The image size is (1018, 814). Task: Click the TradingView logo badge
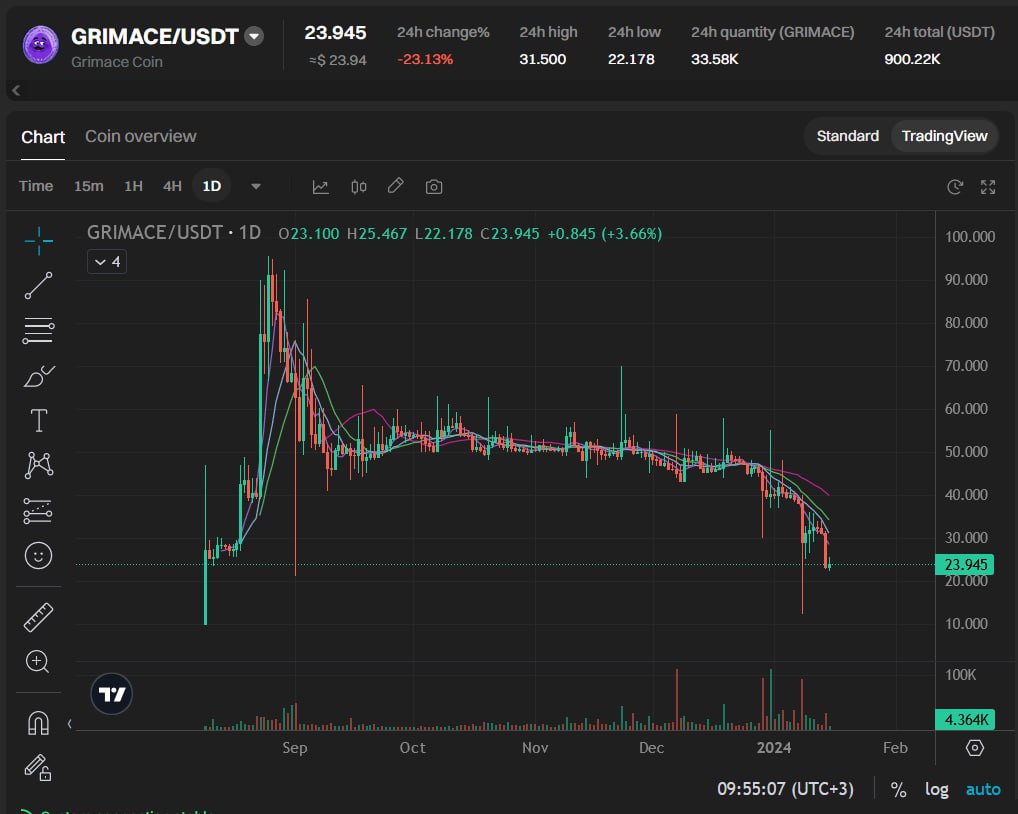click(x=112, y=694)
